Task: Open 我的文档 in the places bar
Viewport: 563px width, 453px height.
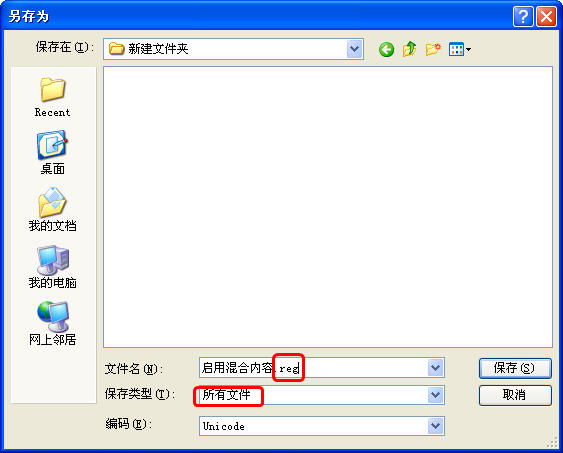Action: (x=52, y=210)
